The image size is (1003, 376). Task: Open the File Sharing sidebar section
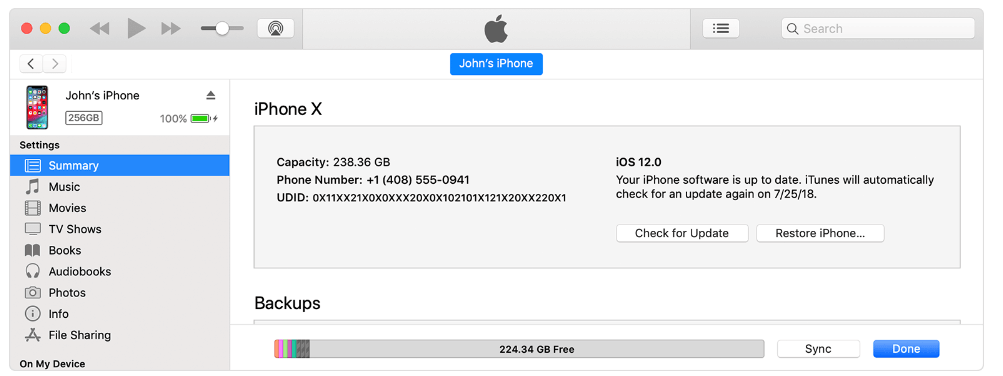coord(120,334)
